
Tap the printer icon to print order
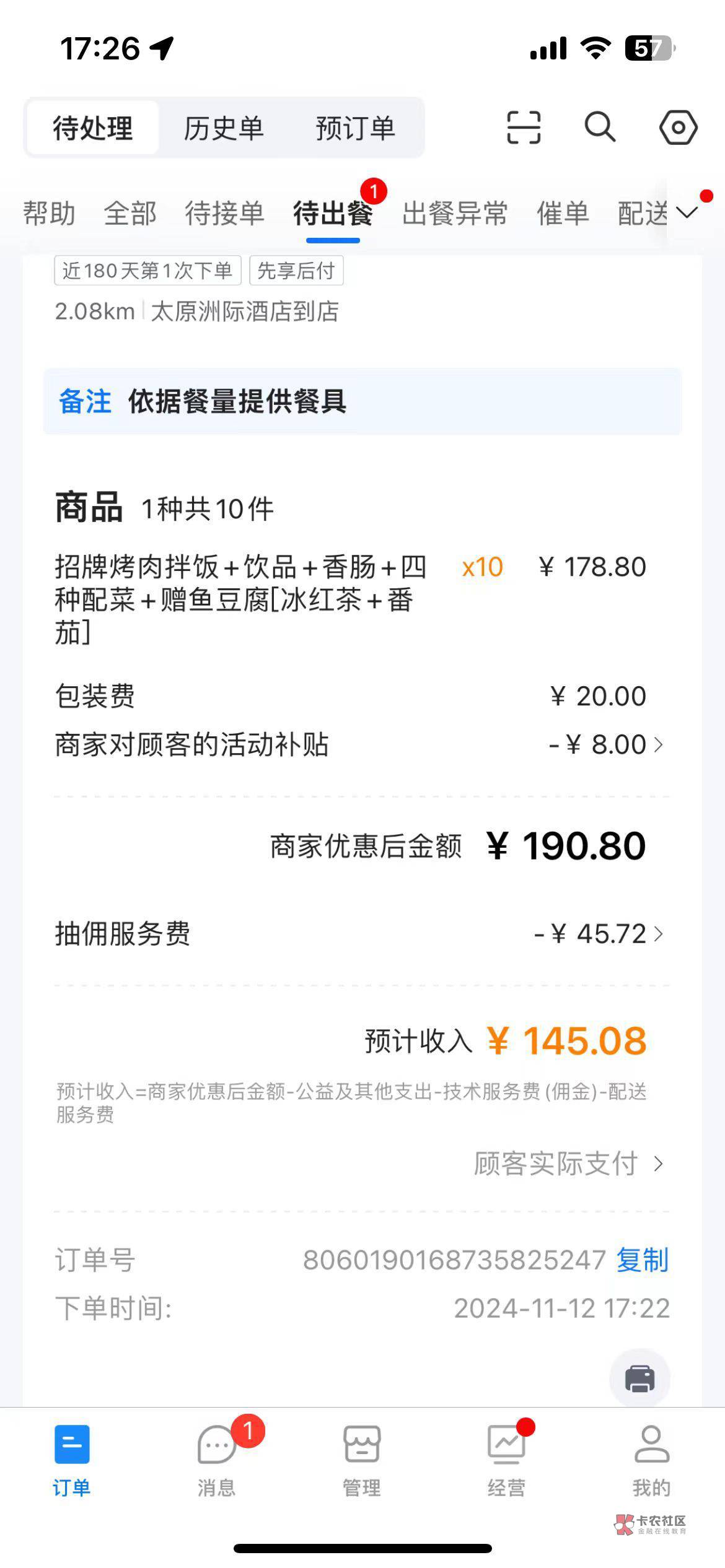click(x=639, y=1379)
